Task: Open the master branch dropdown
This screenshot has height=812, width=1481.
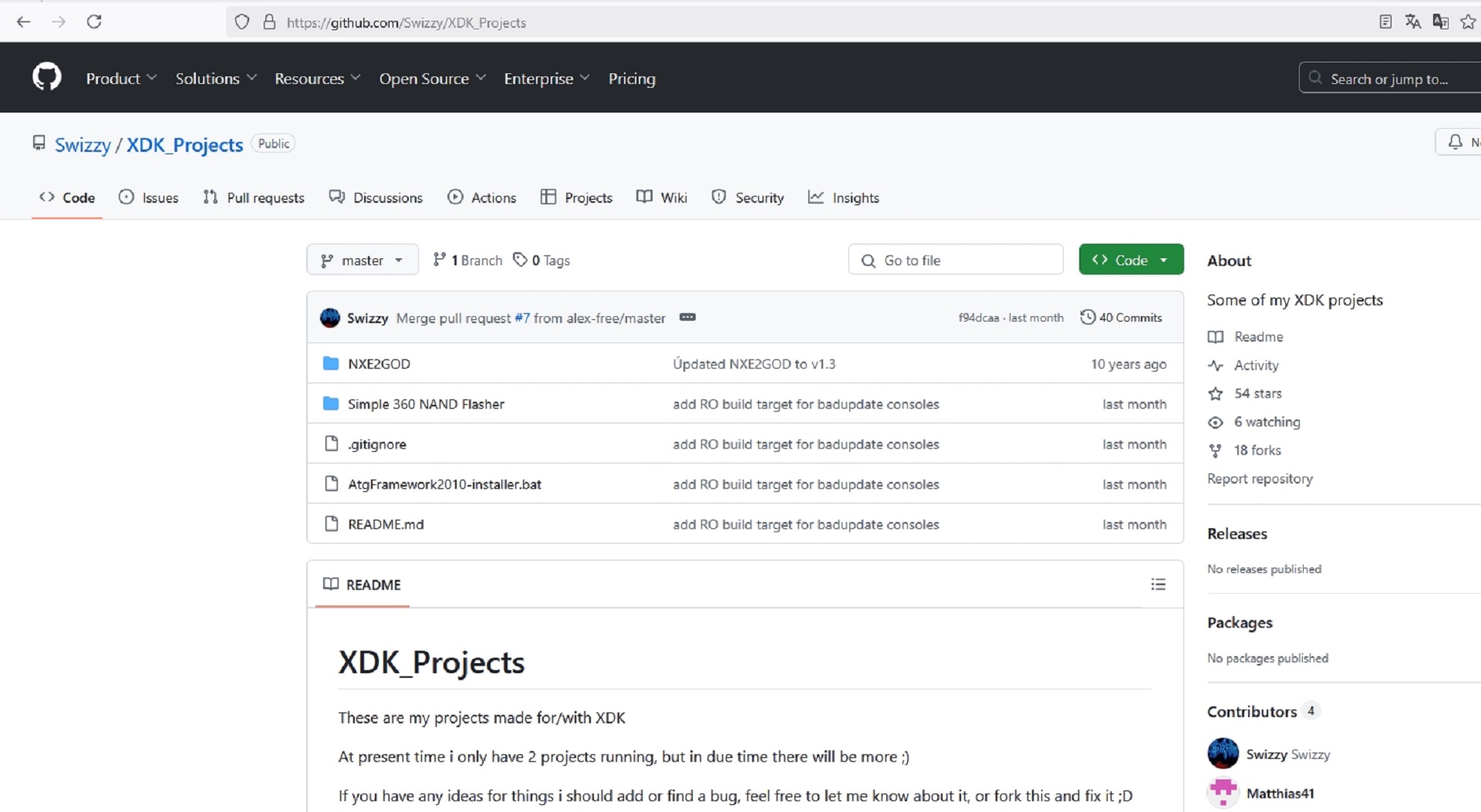Action: (x=362, y=260)
